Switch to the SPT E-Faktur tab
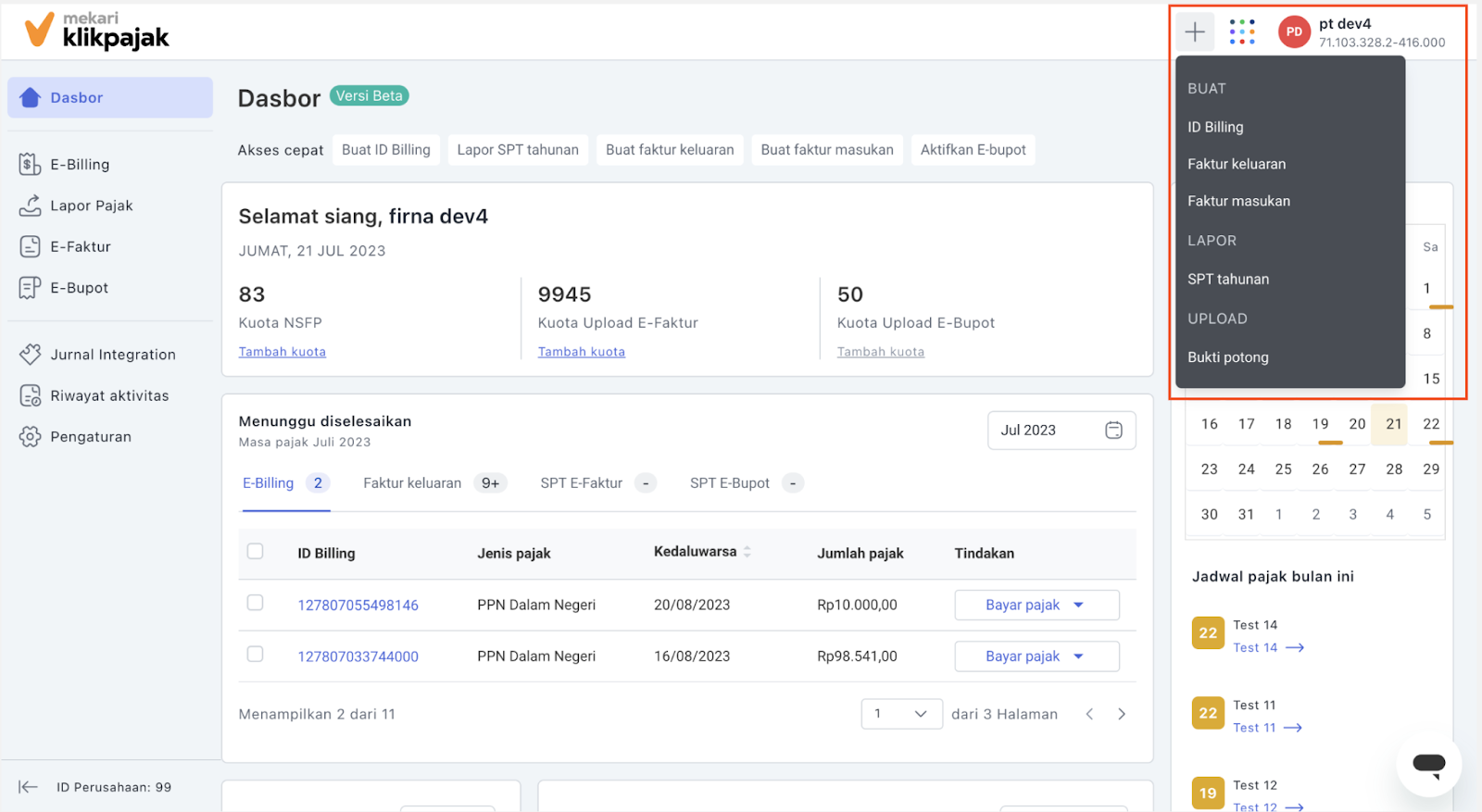This screenshot has width=1482, height=812. click(x=597, y=483)
